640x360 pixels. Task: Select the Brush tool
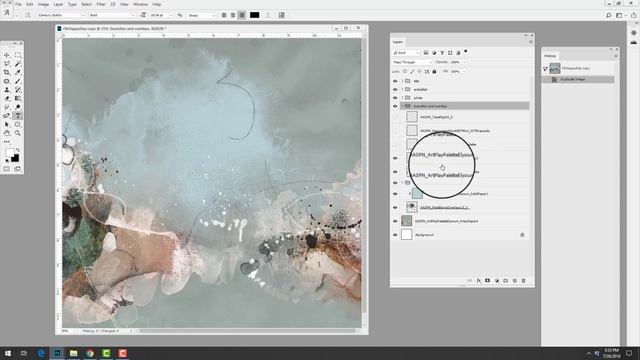click(x=18, y=81)
